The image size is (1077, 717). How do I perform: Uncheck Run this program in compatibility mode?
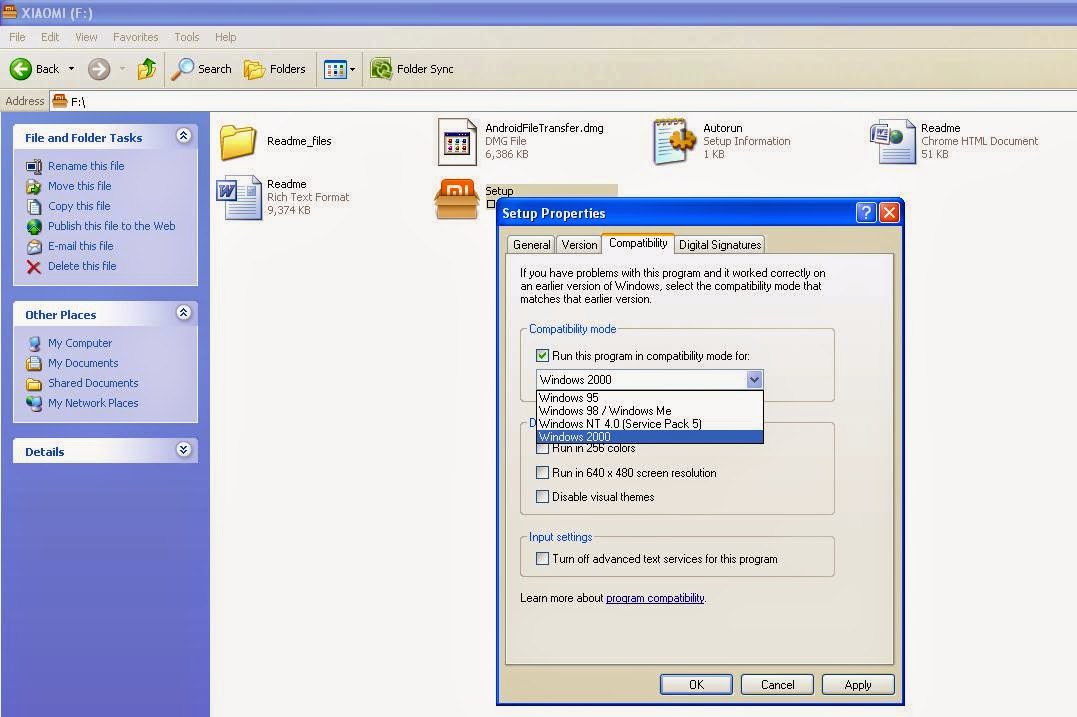543,356
